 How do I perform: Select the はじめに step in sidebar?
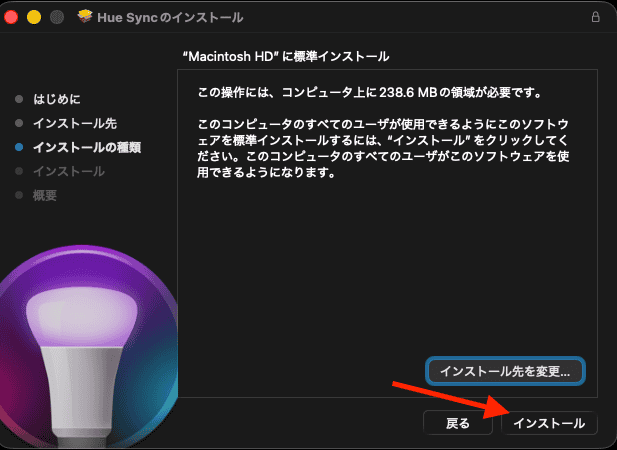pos(57,99)
